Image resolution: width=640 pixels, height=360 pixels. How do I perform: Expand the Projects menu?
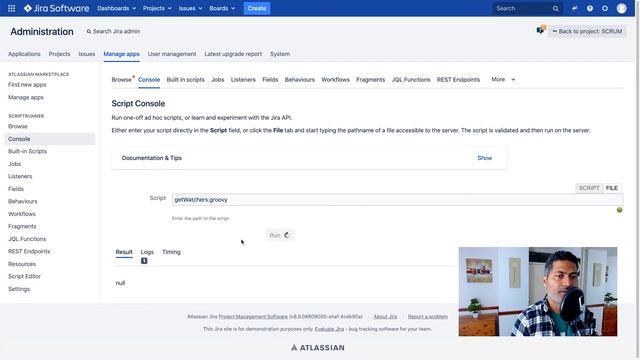157,8
